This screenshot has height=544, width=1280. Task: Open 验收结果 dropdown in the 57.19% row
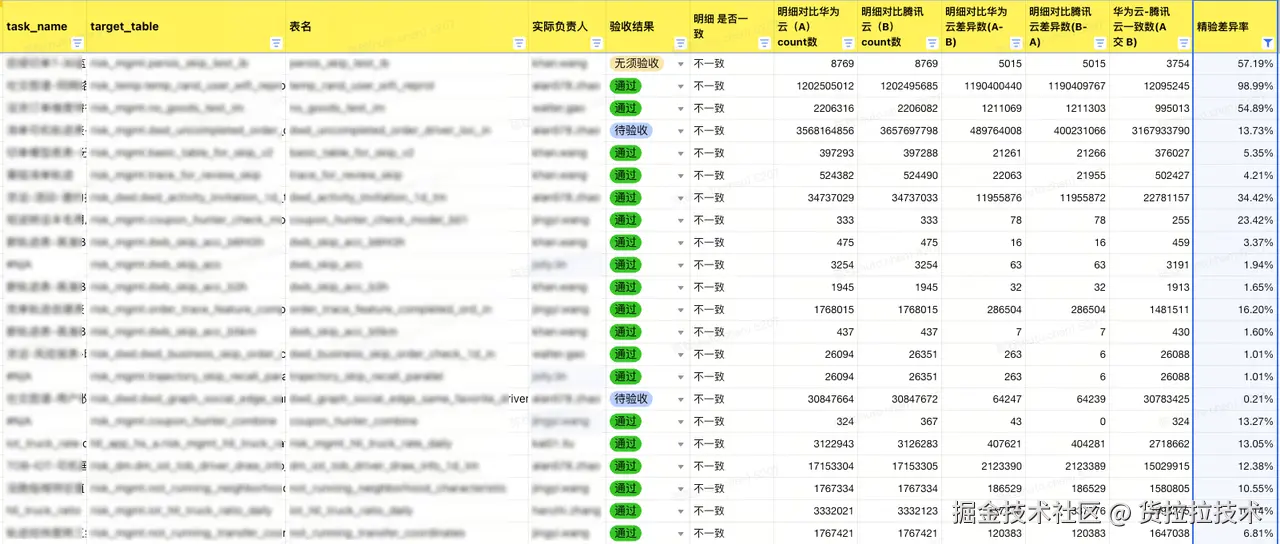coord(681,64)
